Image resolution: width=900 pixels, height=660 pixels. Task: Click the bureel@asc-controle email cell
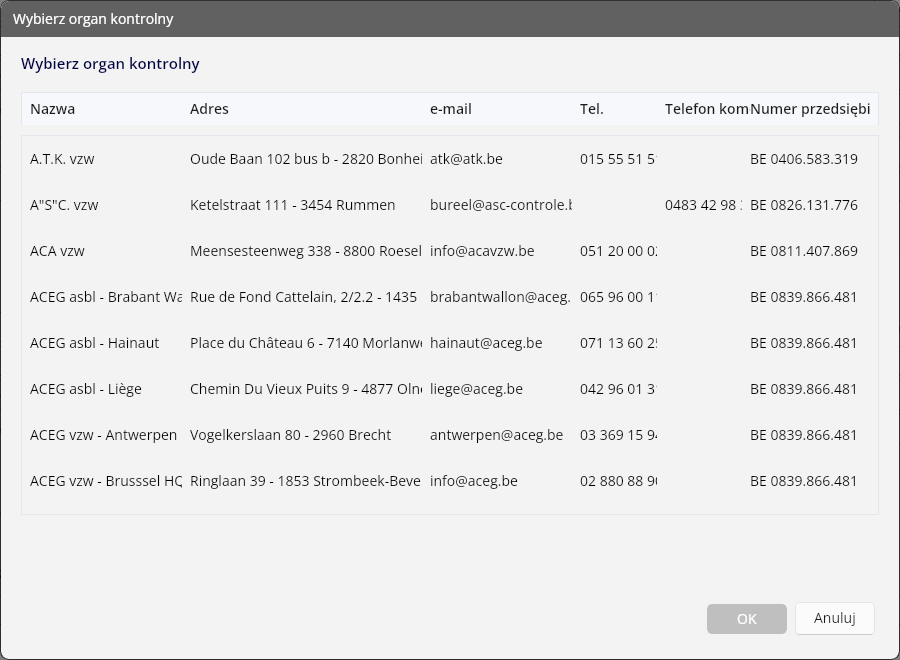coord(501,205)
